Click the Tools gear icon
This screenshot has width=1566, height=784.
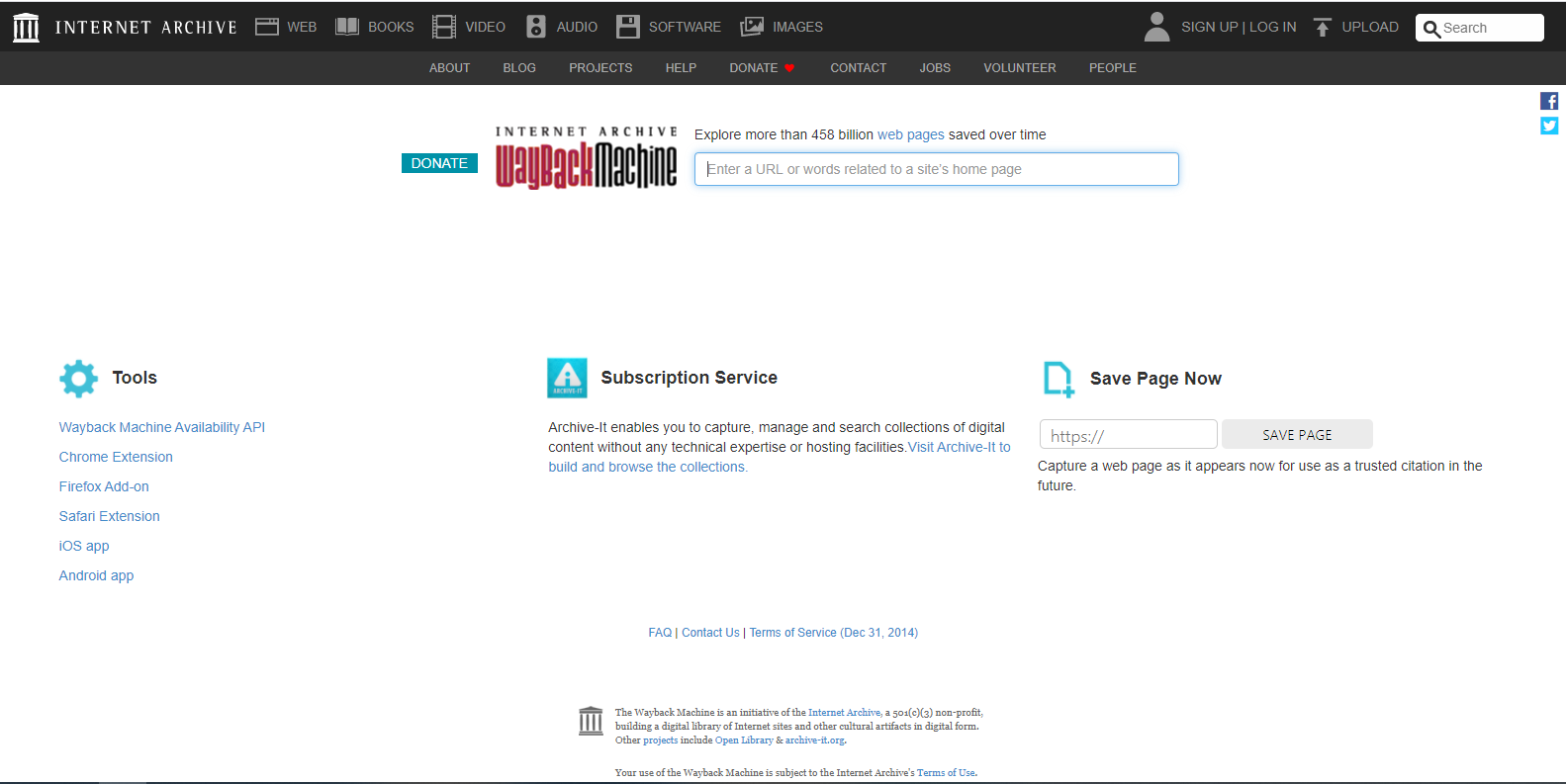78,379
